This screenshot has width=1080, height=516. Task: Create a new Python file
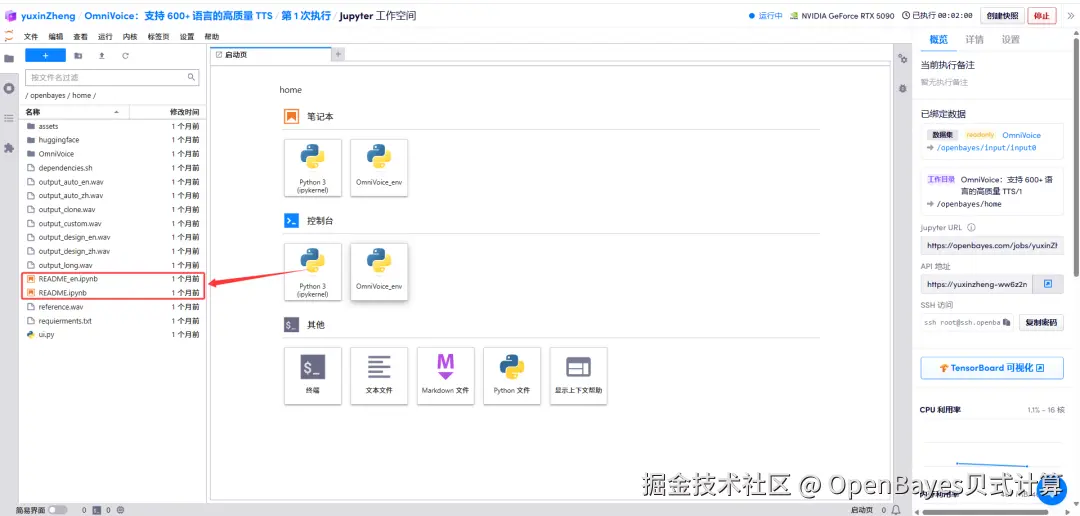point(512,375)
